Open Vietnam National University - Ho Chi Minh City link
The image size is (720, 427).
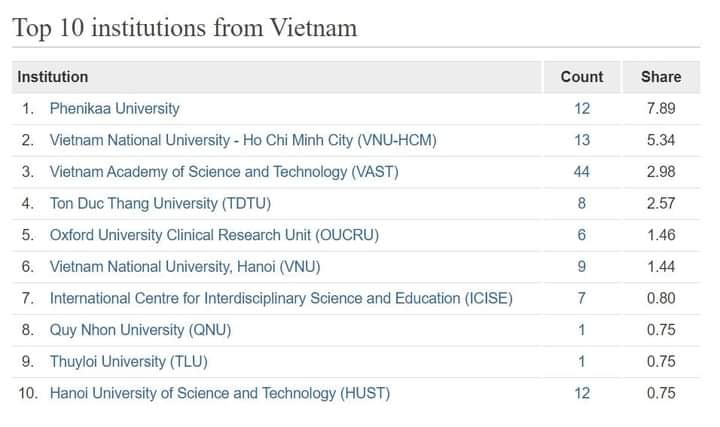[x=243, y=140]
